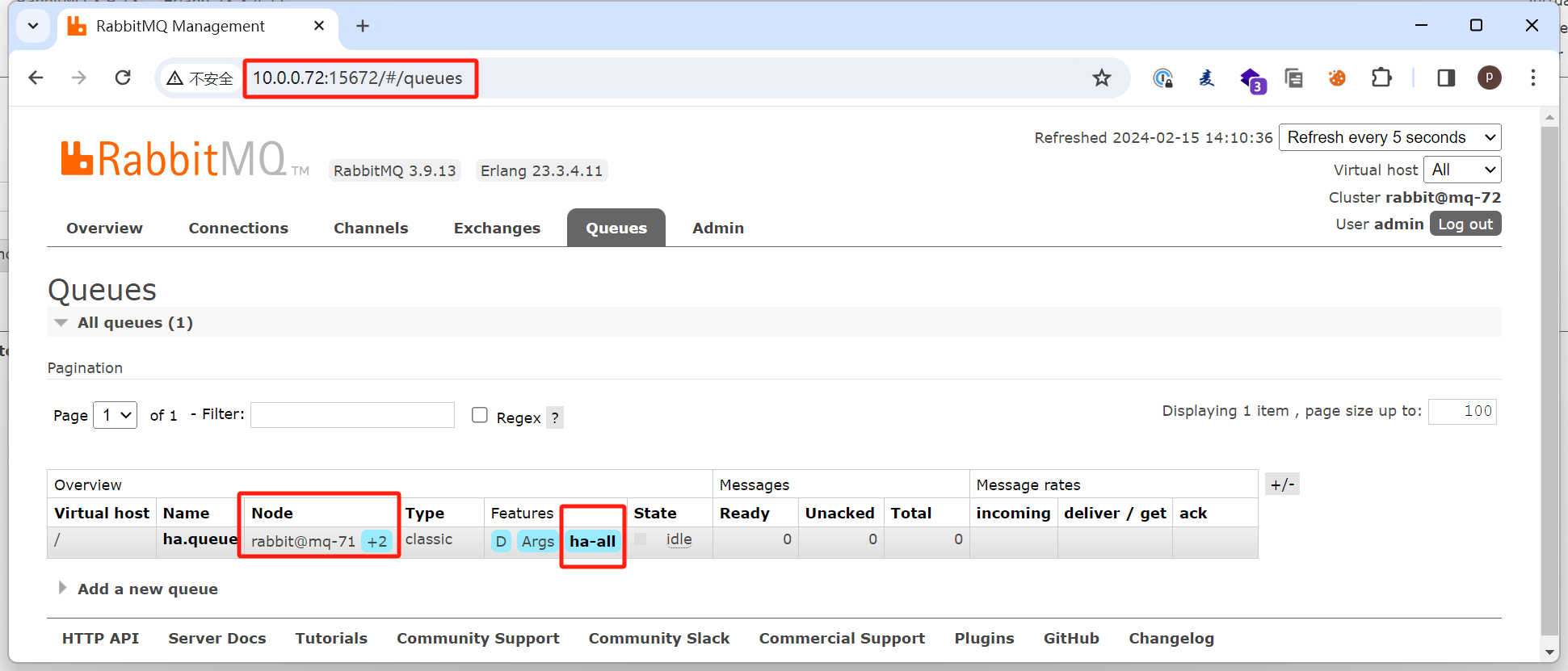
Task: Click the Log out button
Action: pyautogui.click(x=1465, y=224)
